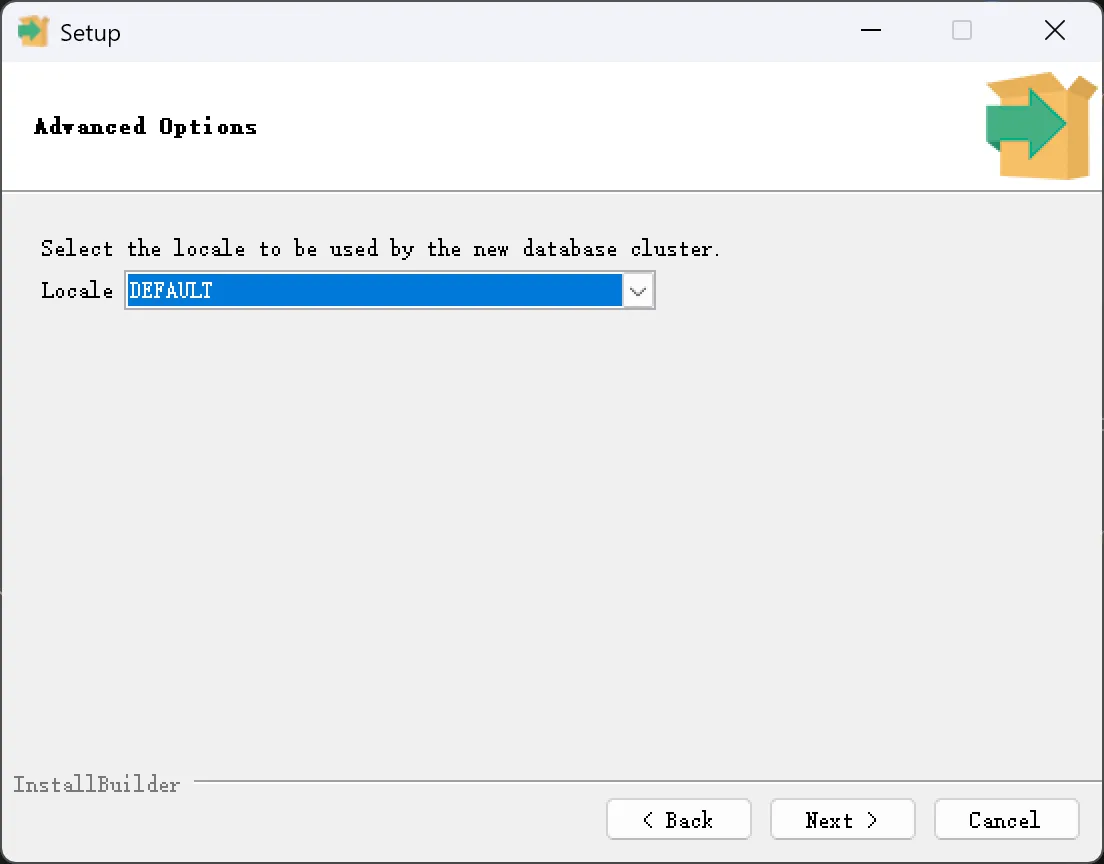Click the large box-with-green-arrow installer logo
1104x864 pixels.
point(1041,125)
